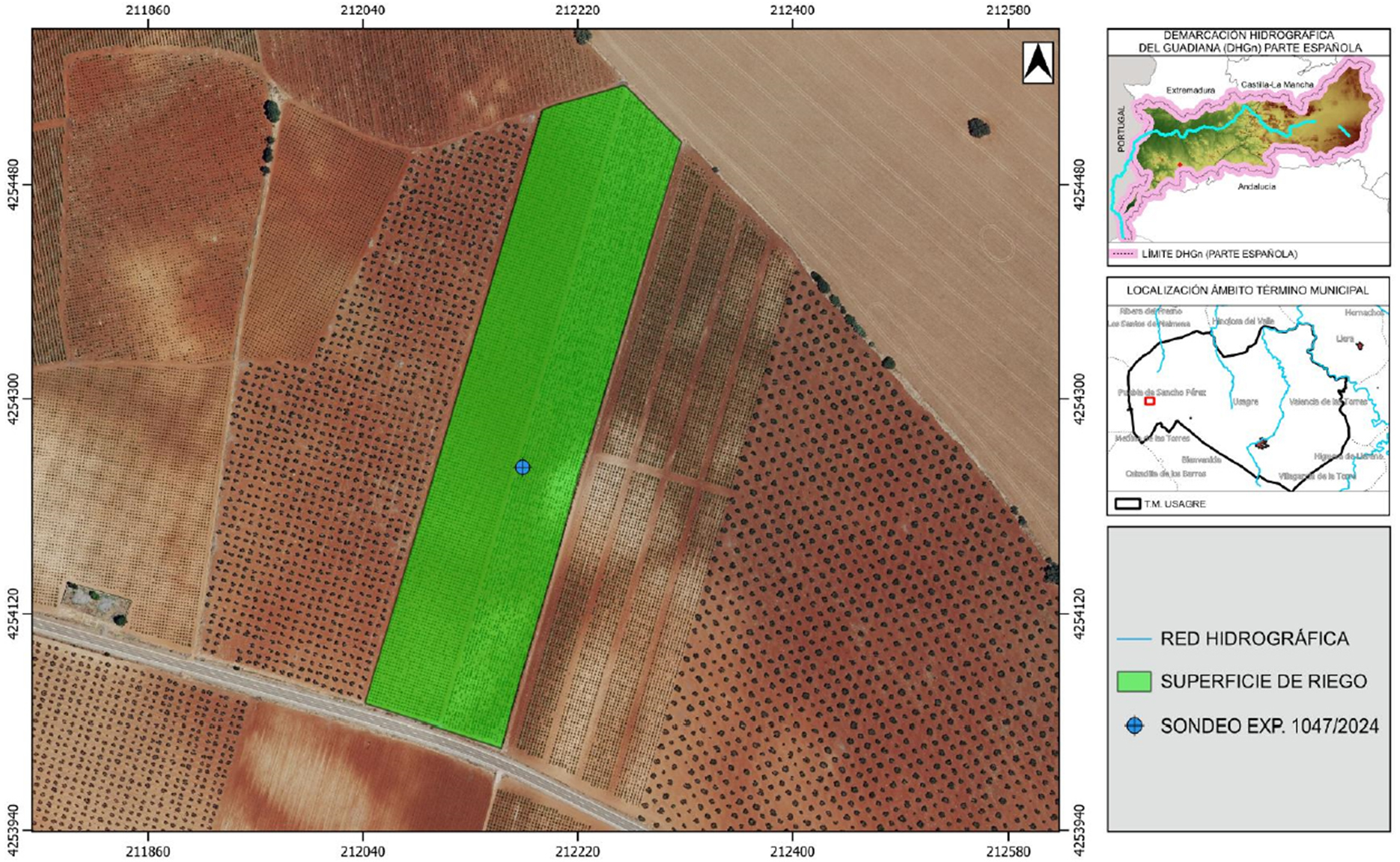The width and height of the screenshot is (1400, 862).
Task: Click the Andalucía label in basin map
Action: click(x=1257, y=186)
